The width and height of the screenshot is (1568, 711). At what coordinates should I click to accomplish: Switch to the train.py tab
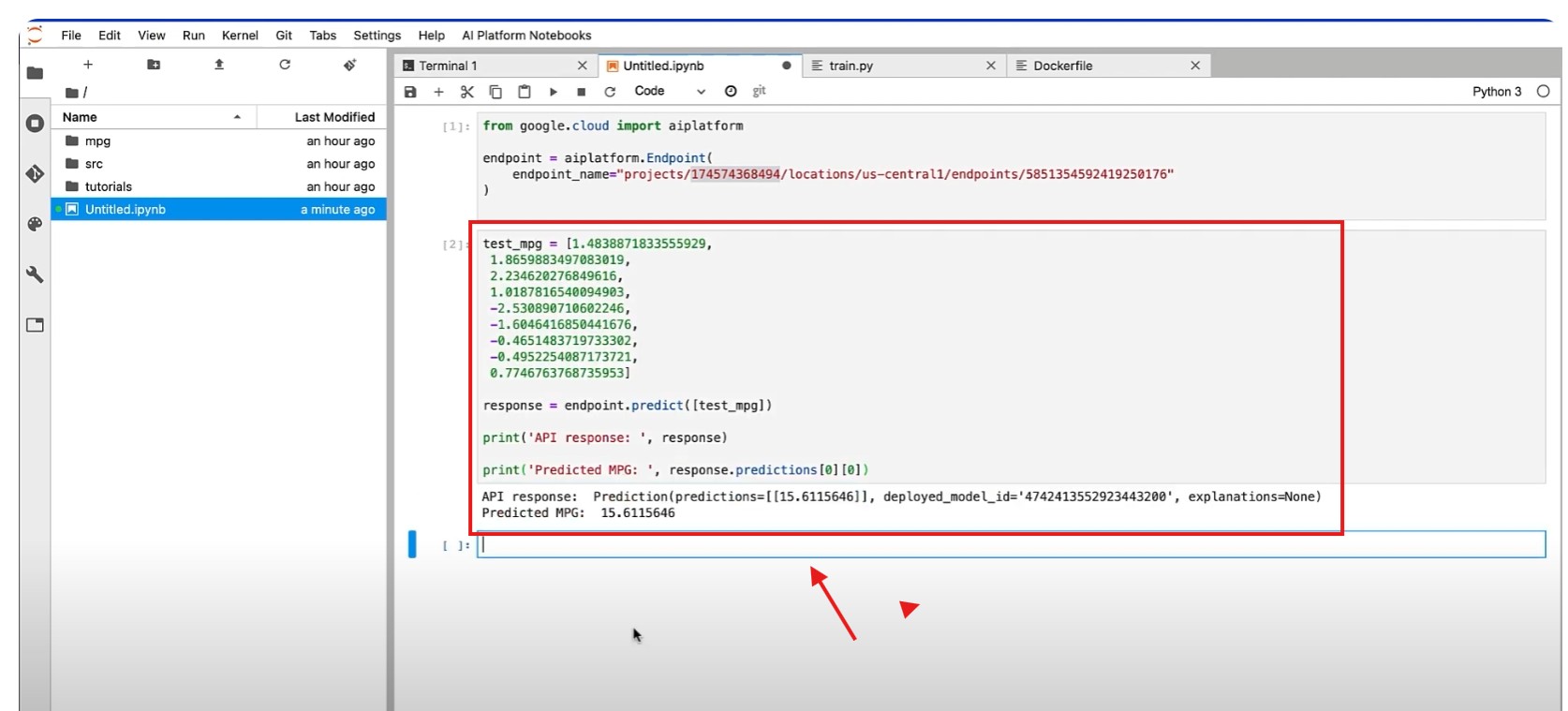pyautogui.click(x=851, y=66)
